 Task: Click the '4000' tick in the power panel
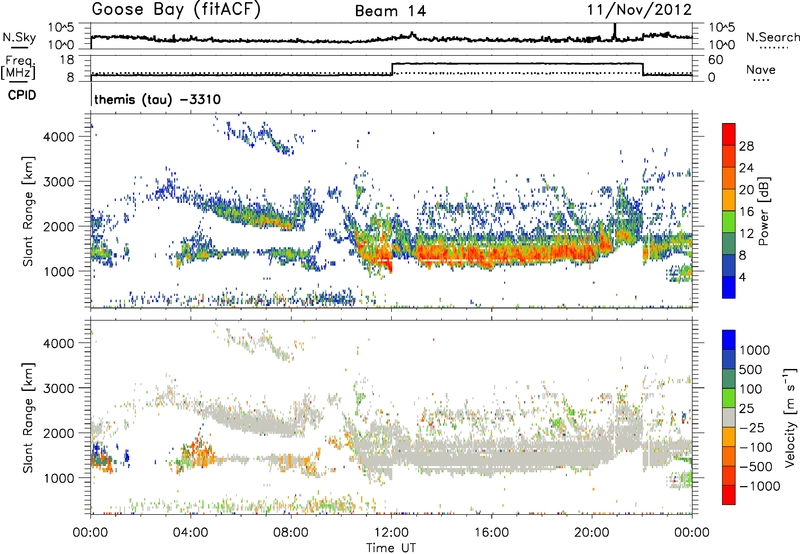click(x=58, y=137)
